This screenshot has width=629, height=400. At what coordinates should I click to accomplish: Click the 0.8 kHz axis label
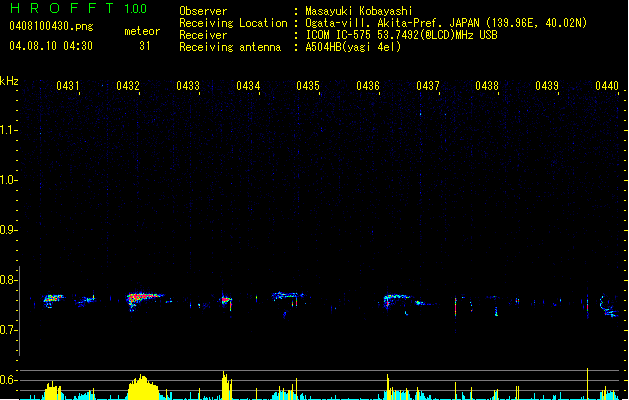8,280
